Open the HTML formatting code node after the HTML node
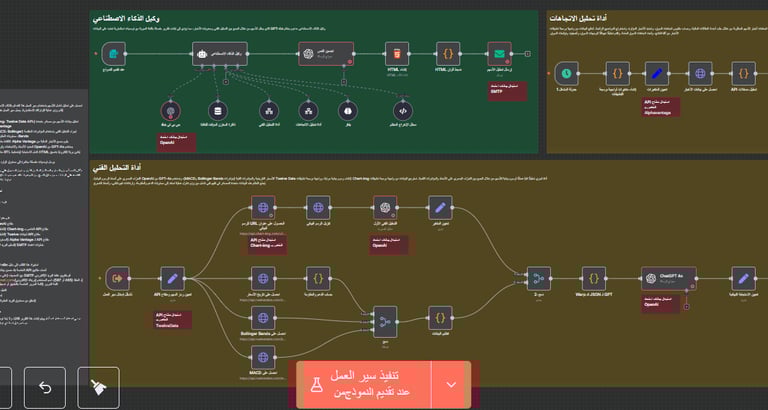The width and height of the screenshot is (768, 410). tap(448, 54)
